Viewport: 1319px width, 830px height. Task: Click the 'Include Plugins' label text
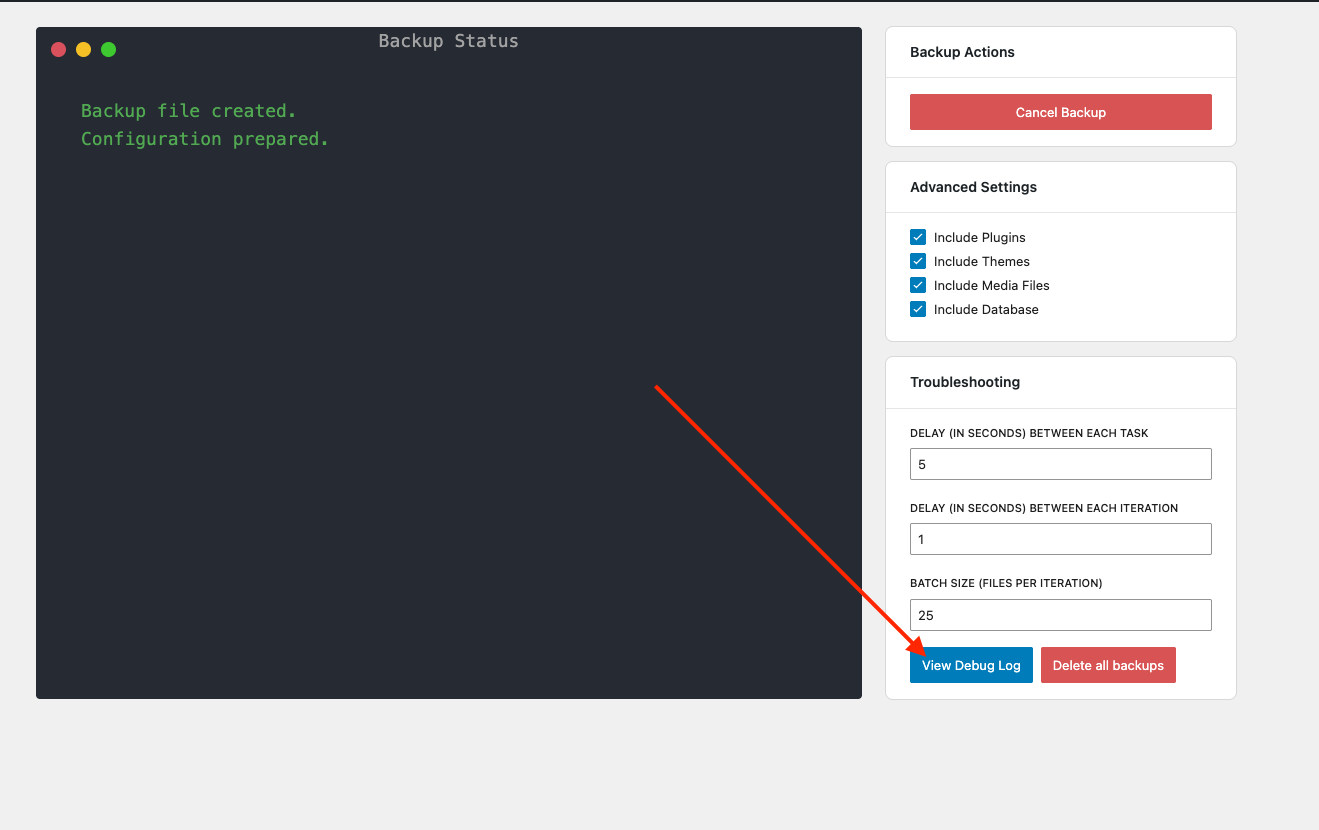point(980,237)
